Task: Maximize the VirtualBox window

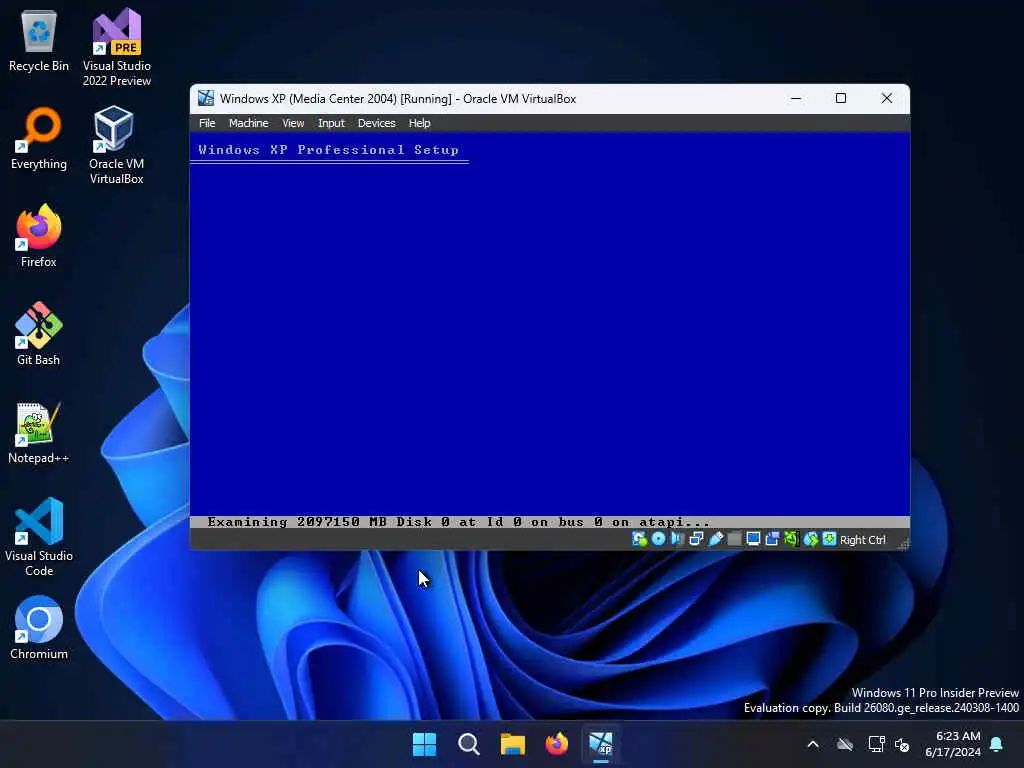Action: click(x=841, y=98)
